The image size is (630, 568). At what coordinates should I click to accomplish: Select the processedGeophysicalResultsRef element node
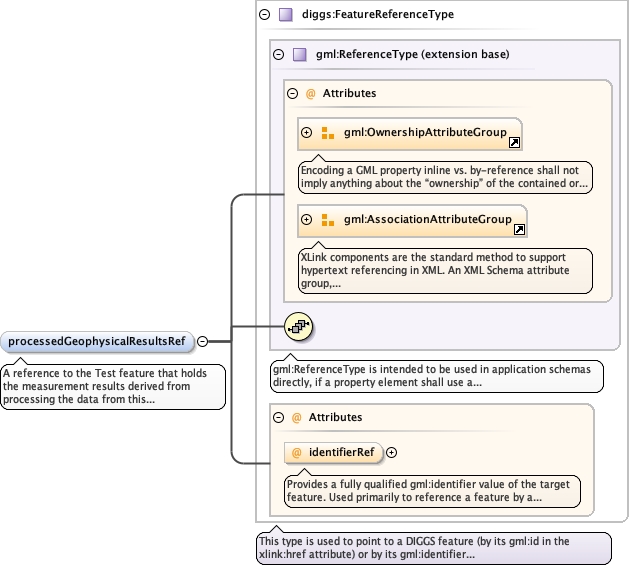[97, 341]
